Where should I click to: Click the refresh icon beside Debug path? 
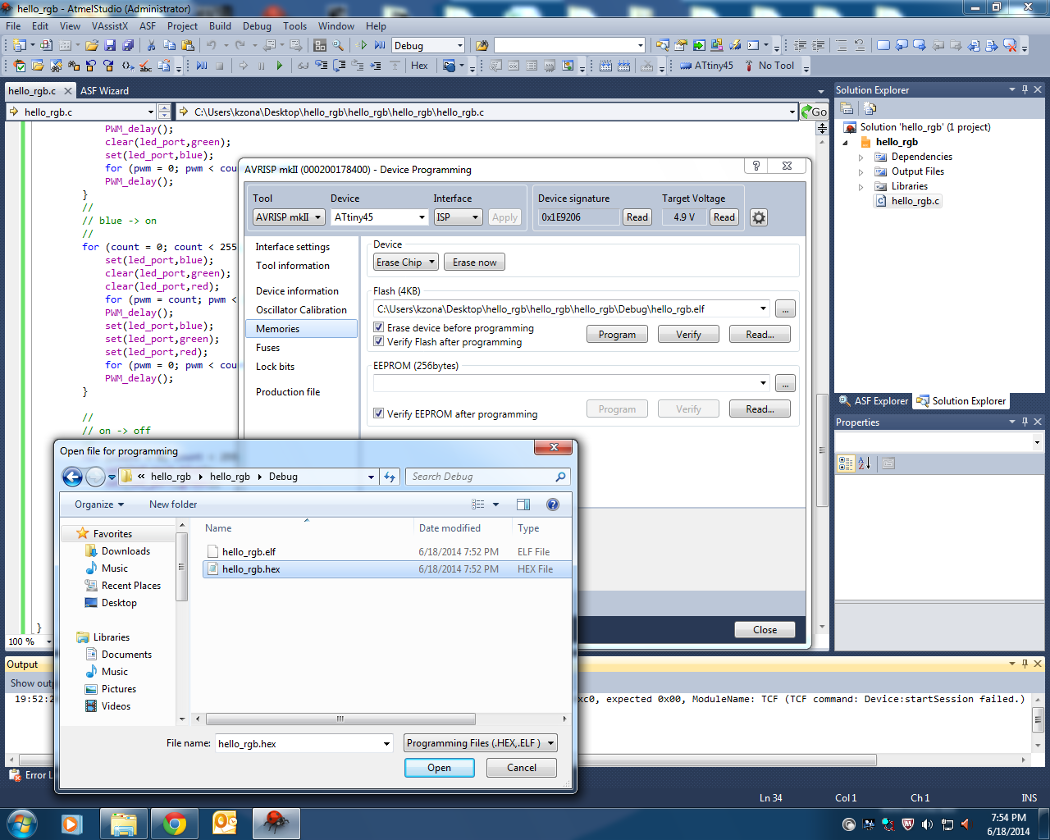[x=390, y=476]
